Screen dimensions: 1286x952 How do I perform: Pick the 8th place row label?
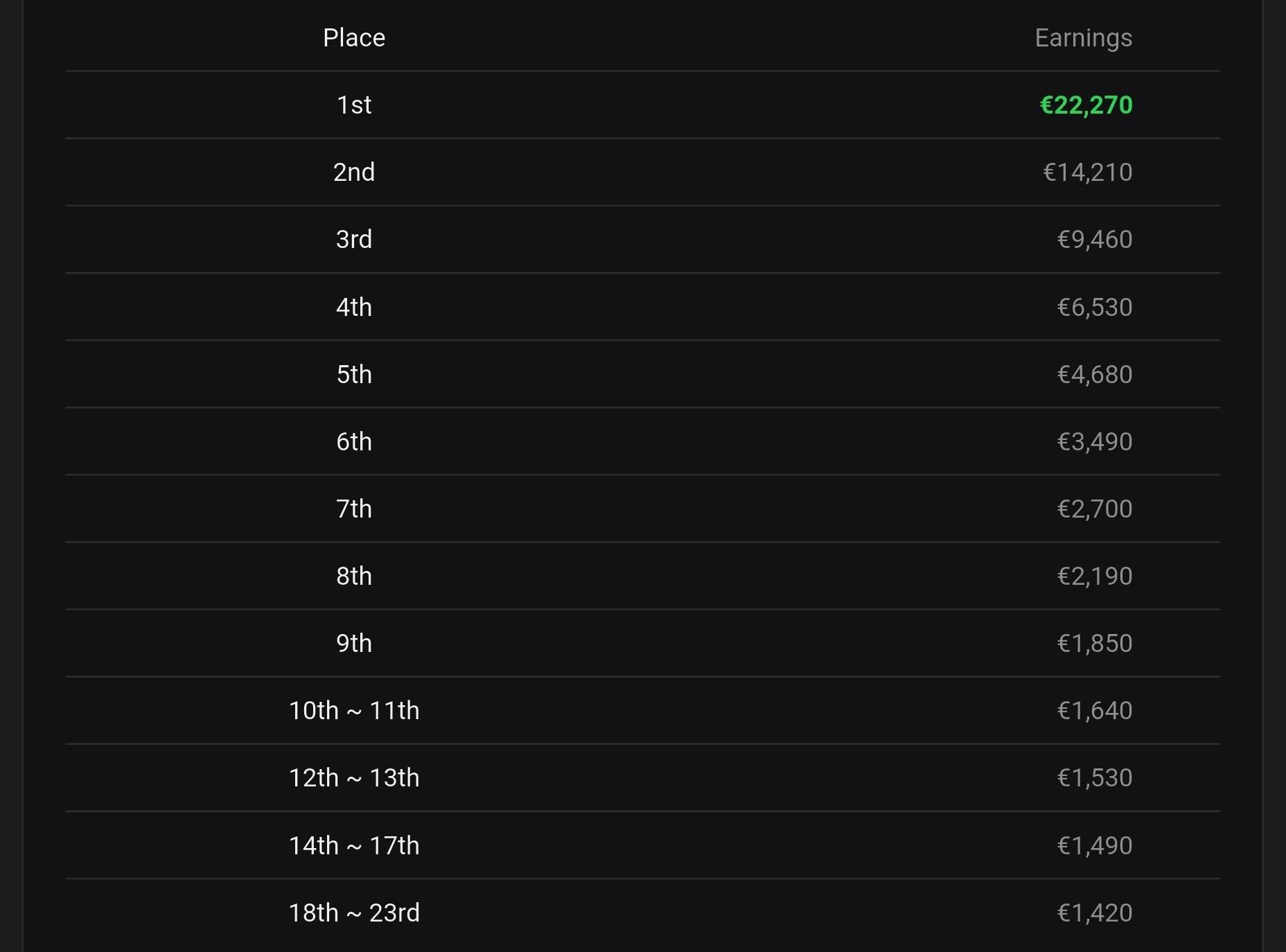tap(354, 576)
